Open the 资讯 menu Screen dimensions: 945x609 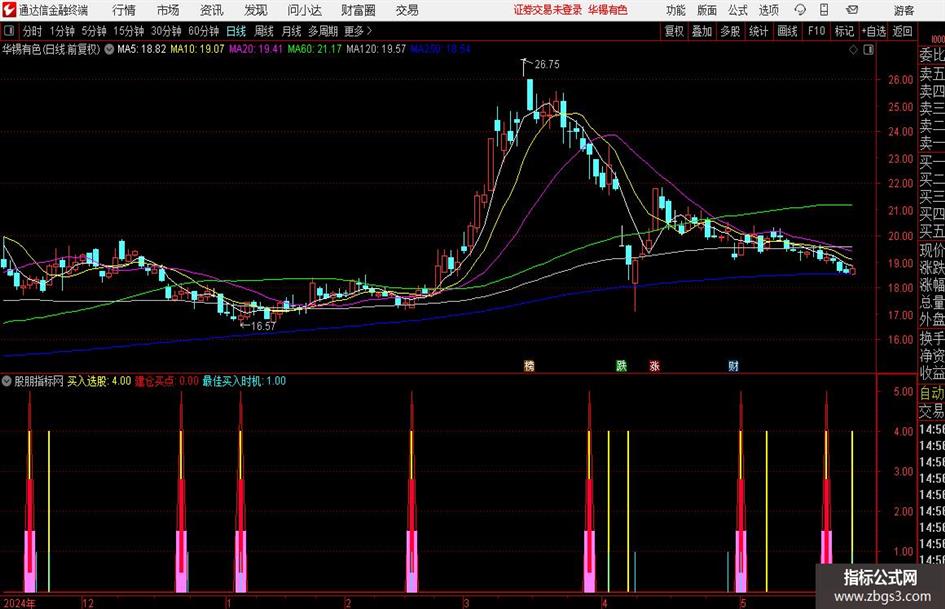(212, 10)
